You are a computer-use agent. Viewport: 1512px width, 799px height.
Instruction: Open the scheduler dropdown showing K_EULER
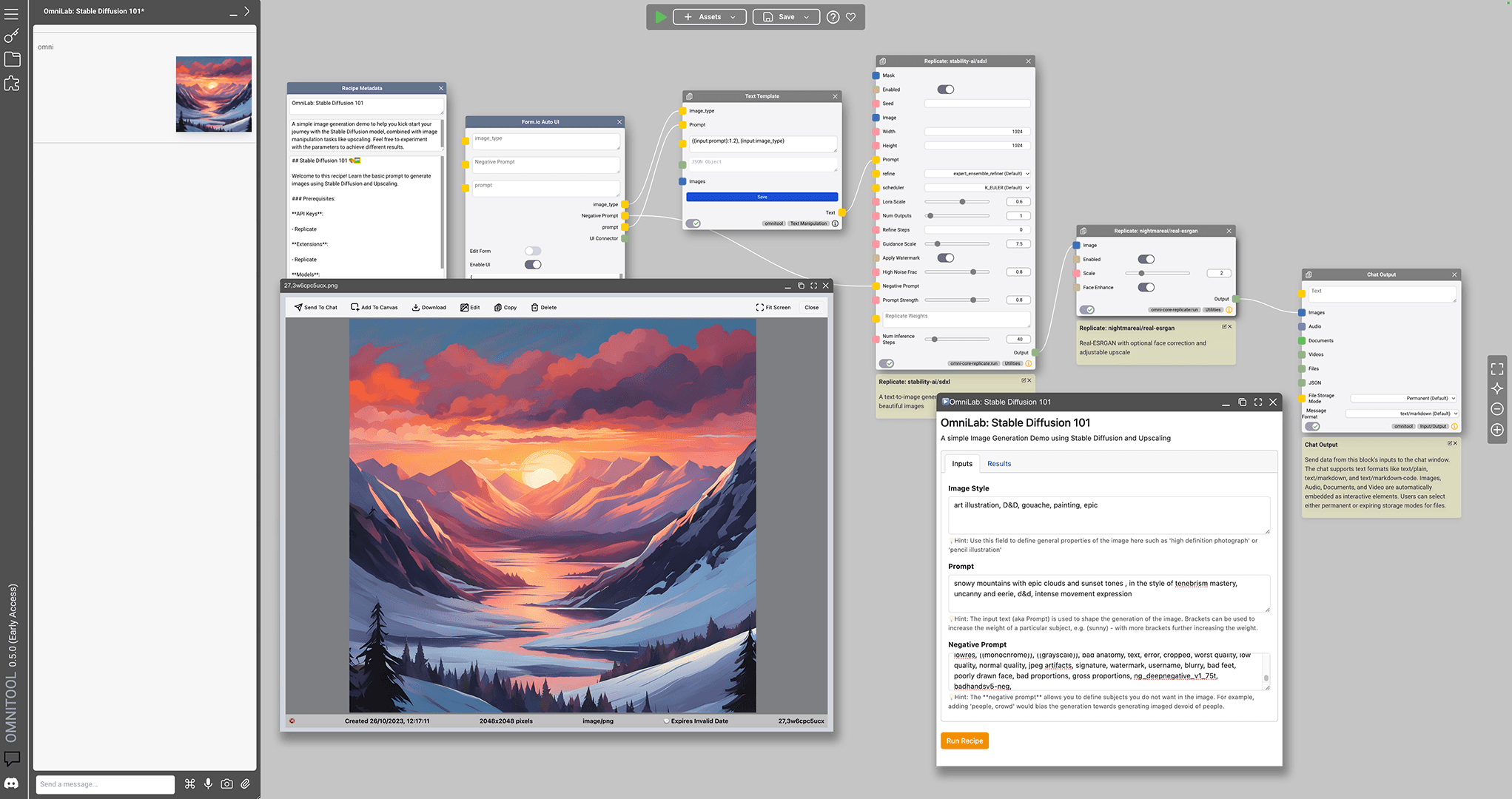pos(977,187)
